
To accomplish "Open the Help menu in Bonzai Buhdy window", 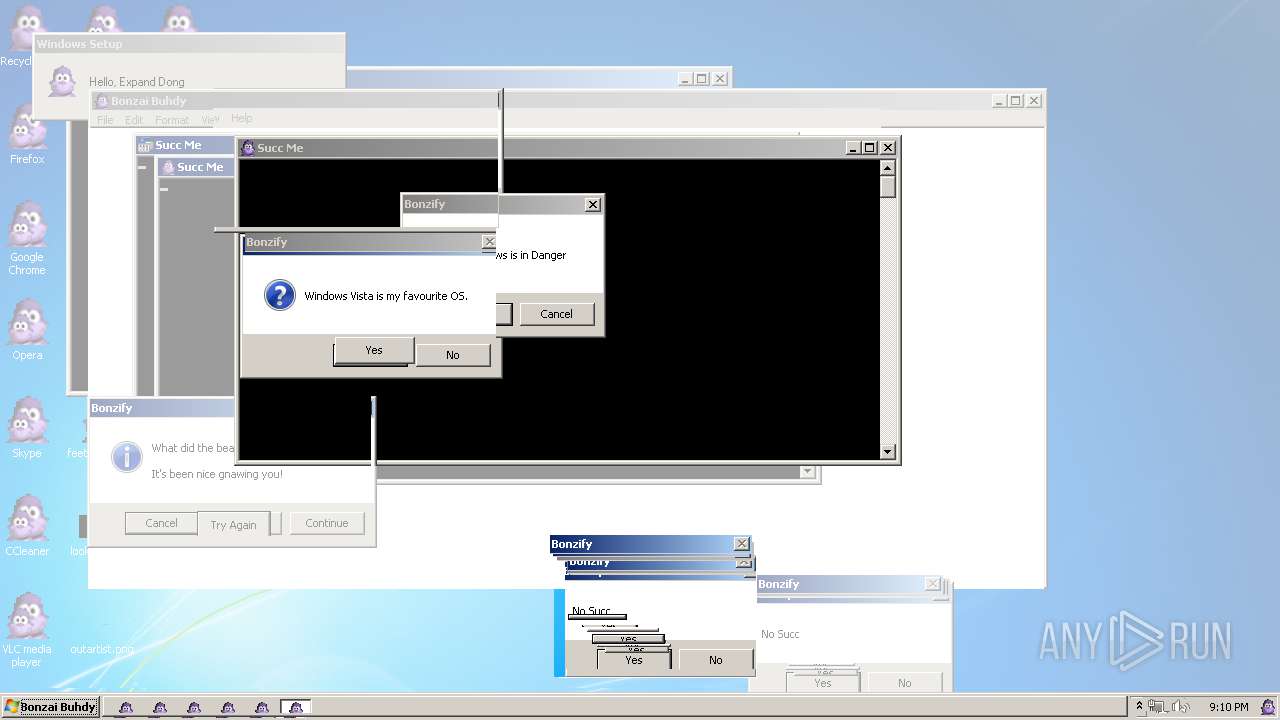I will (x=241, y=118).
